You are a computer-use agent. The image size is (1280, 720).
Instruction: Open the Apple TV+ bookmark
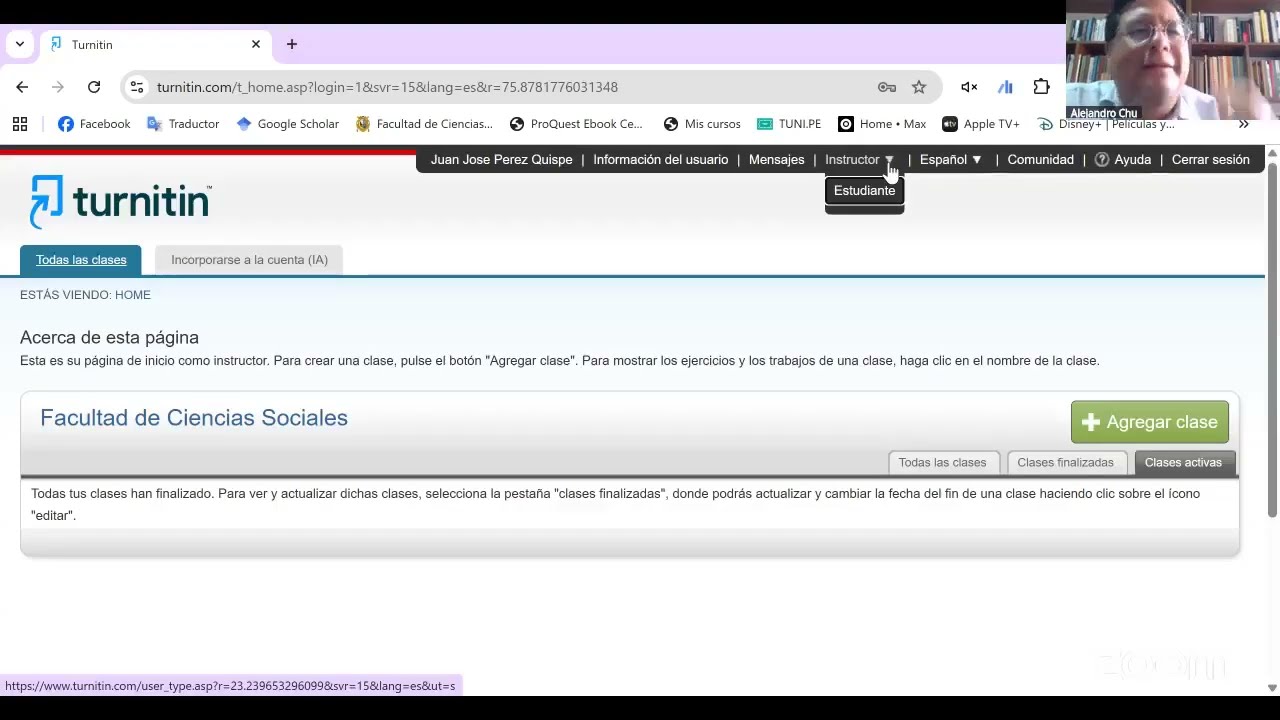pyautogui.click(x=981, y=124)
